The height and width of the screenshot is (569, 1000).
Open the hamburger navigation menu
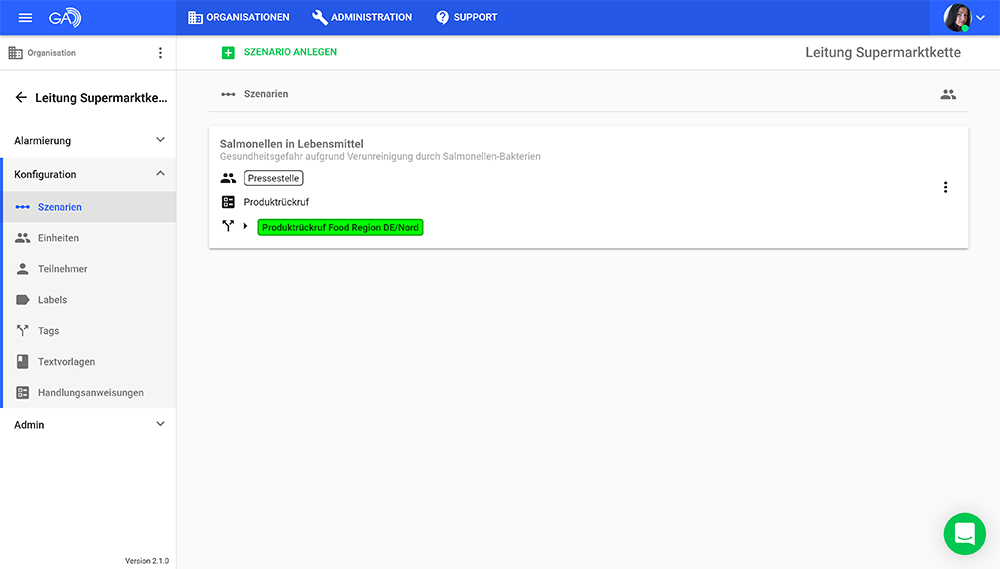[25, 18]
